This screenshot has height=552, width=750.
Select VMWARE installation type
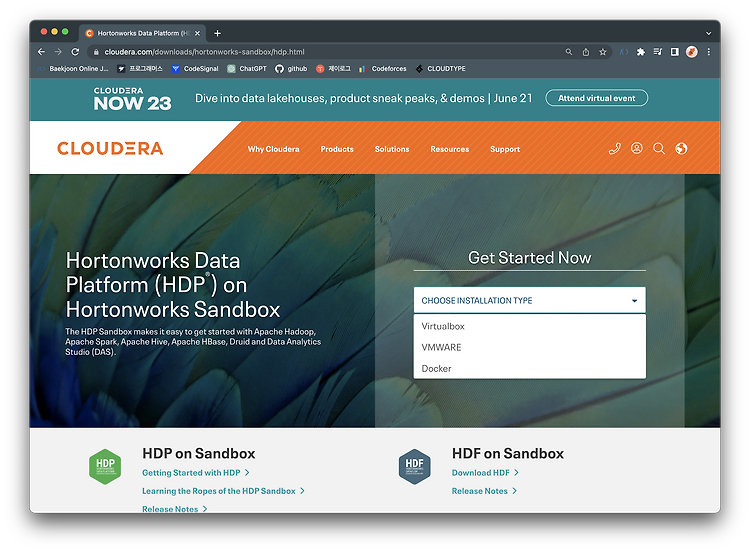click(x=529, y=347)
